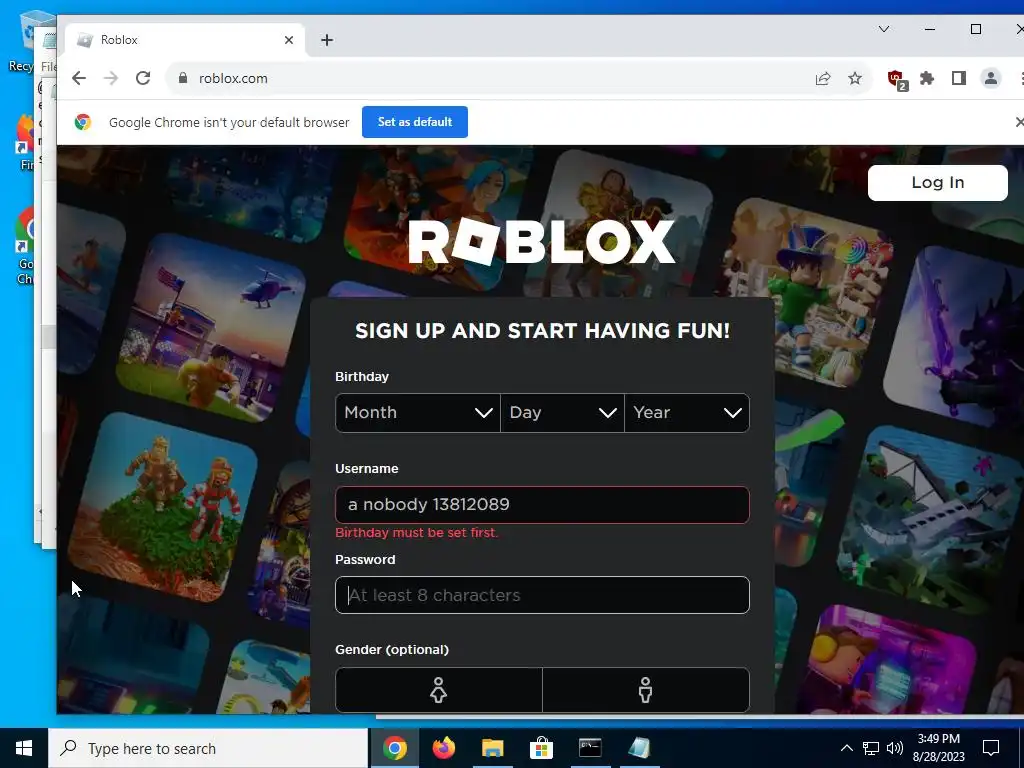
Task: Click the taskbar search box
Action: point(208,748)
